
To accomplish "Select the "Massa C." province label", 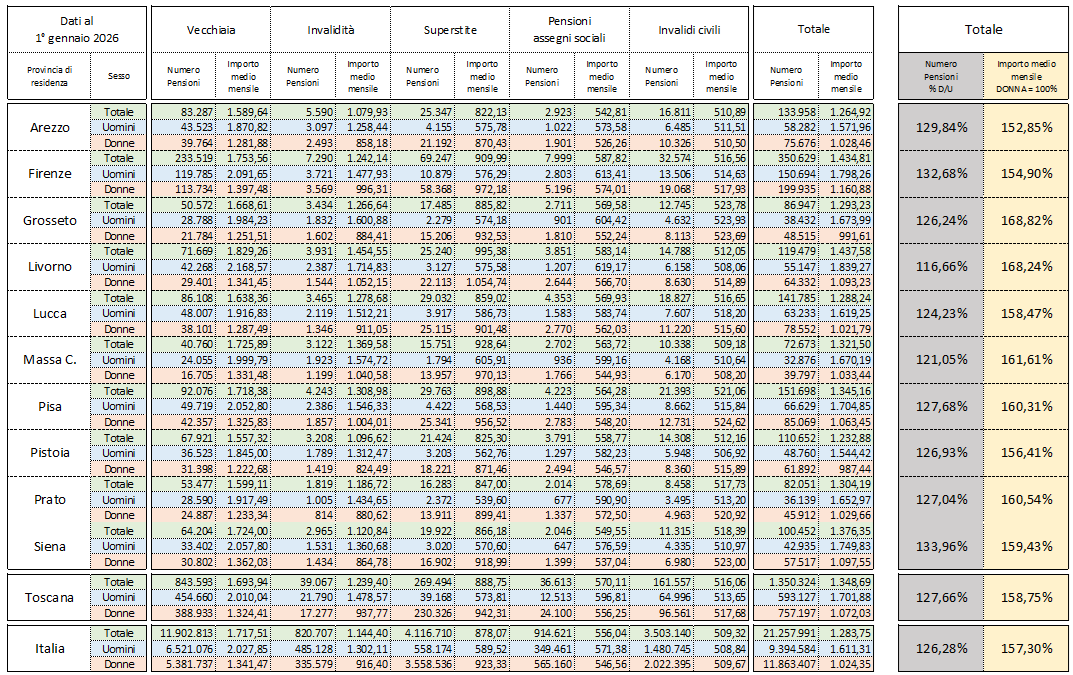I will pyautogui.click(x=49, y=359).
